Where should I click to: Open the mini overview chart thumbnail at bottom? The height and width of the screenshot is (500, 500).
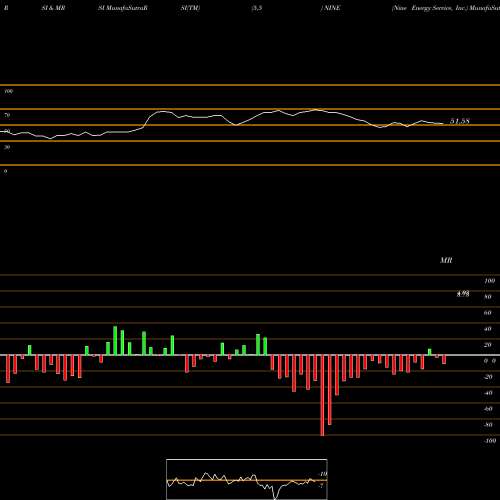[247, 479]
